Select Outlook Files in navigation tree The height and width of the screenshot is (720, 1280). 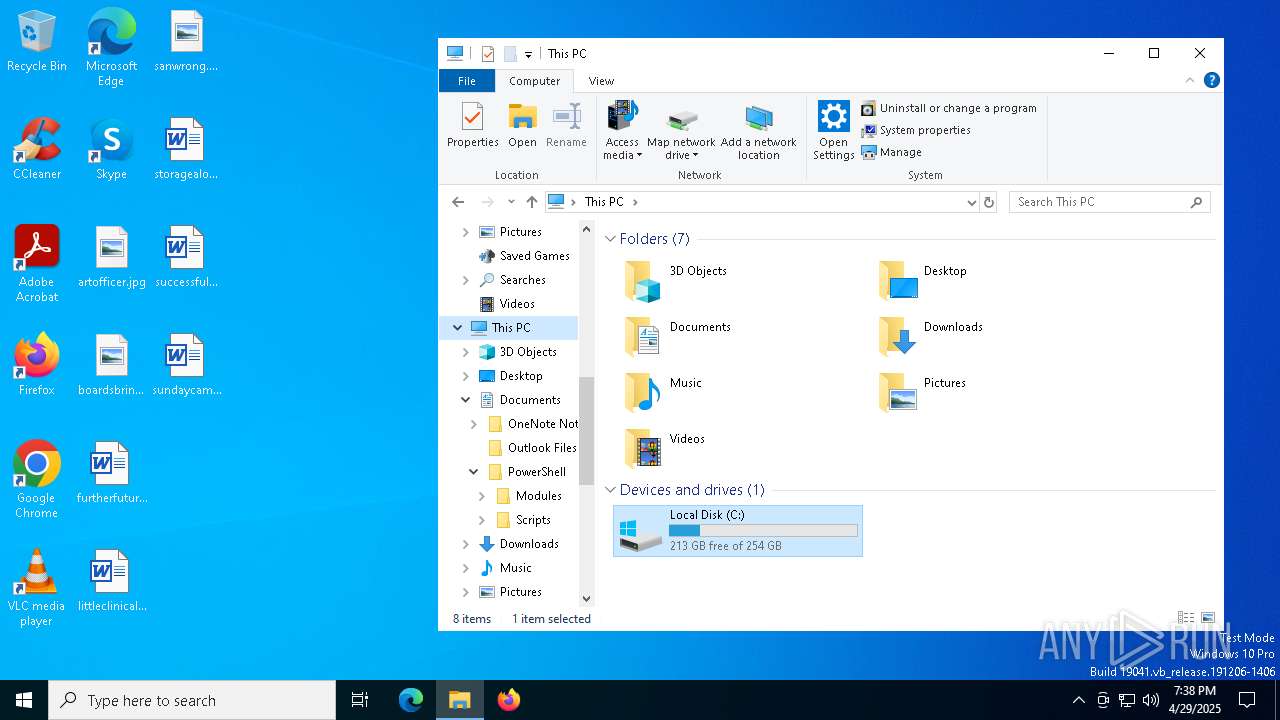point(532,448)
